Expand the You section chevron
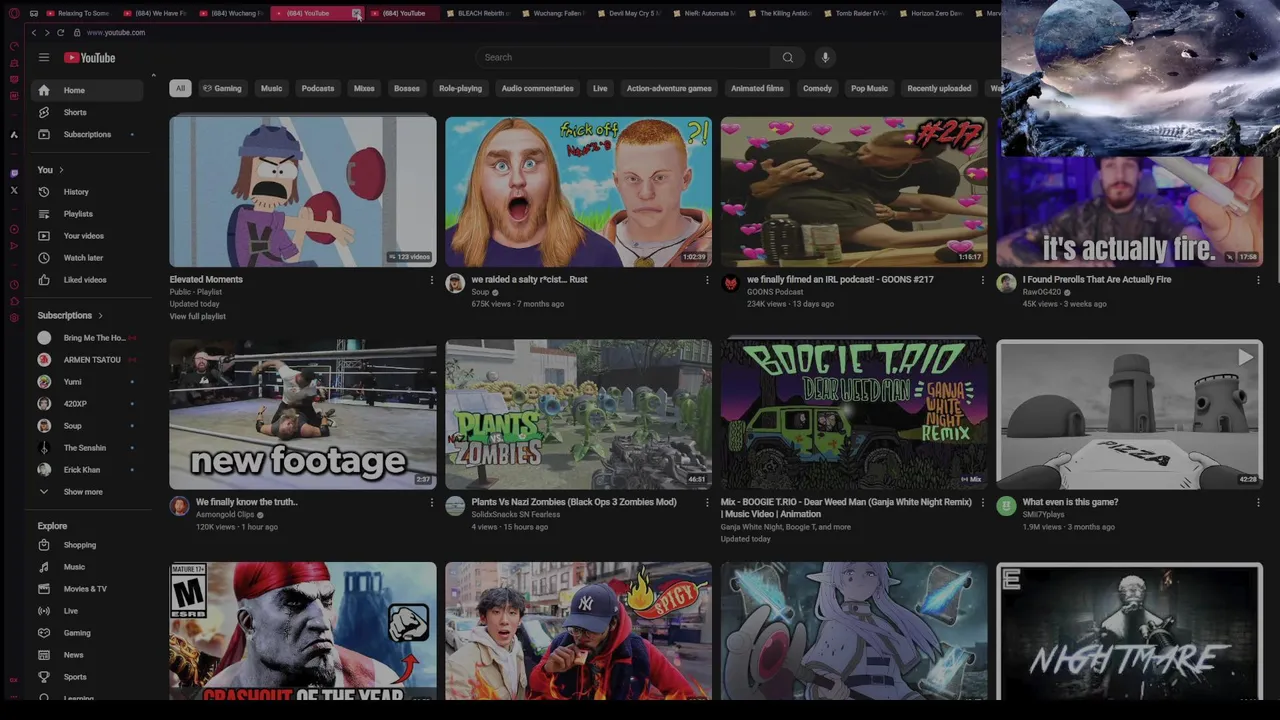 pos(61,170)
